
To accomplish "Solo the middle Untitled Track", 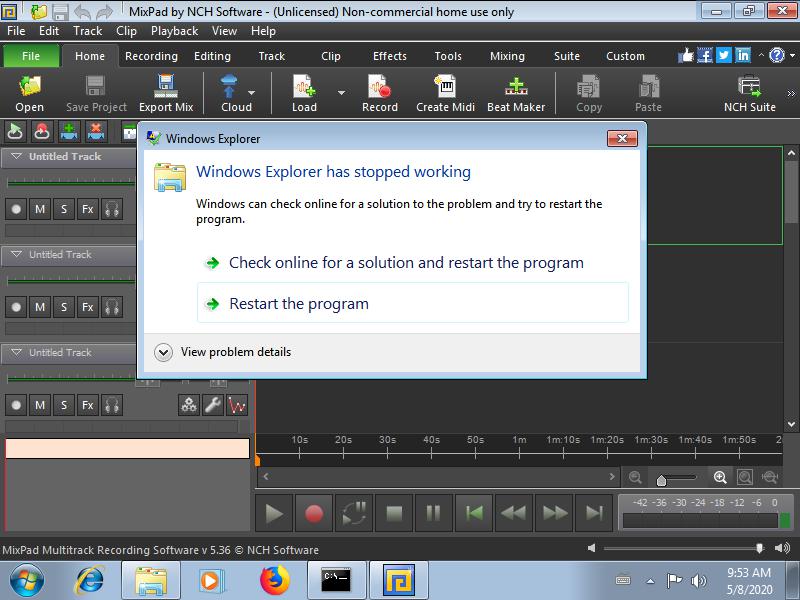I will [64, 307].
